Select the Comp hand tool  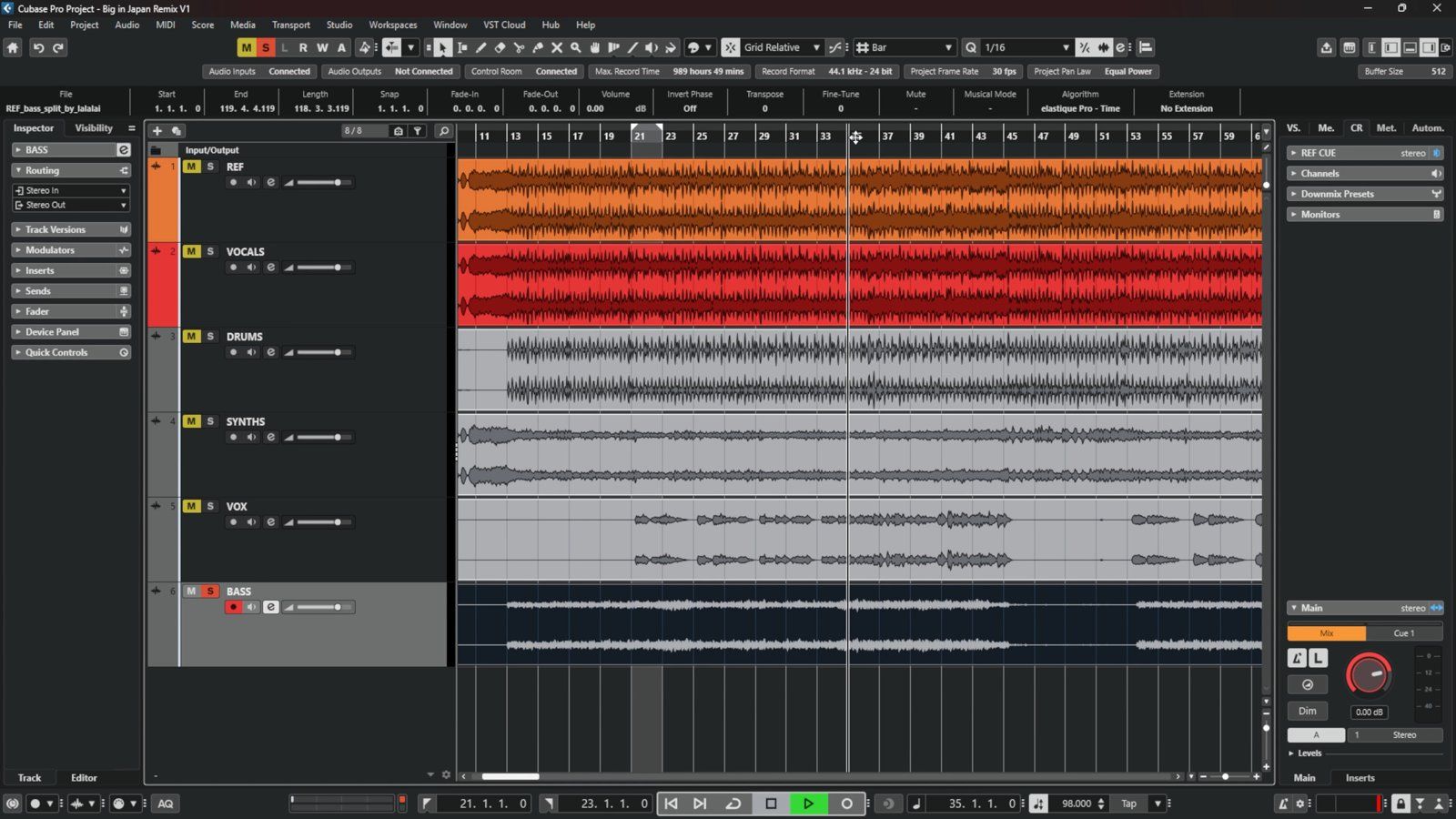point(595,47)
